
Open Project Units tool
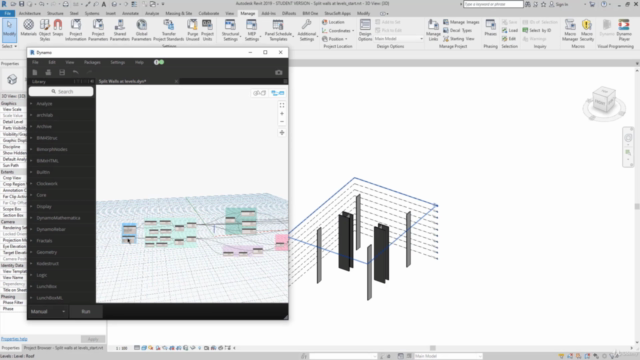(207, 30)
